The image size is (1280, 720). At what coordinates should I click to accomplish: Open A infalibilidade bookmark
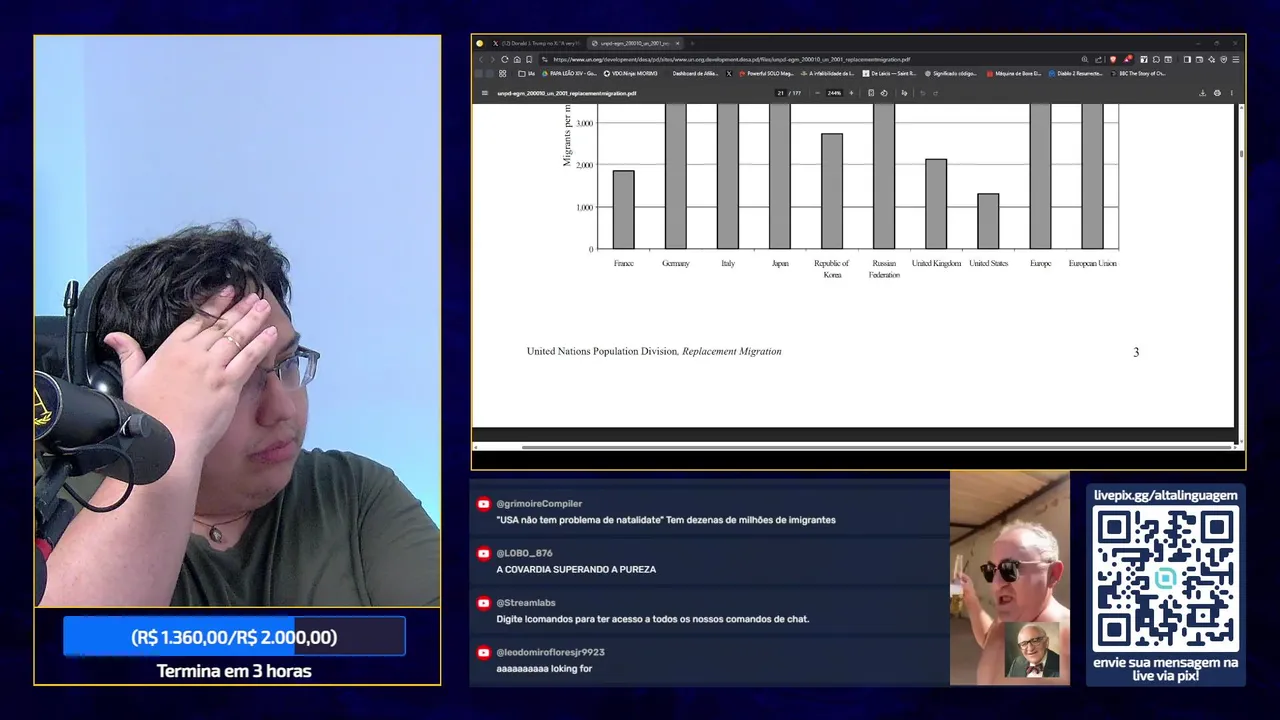[826, 73]
